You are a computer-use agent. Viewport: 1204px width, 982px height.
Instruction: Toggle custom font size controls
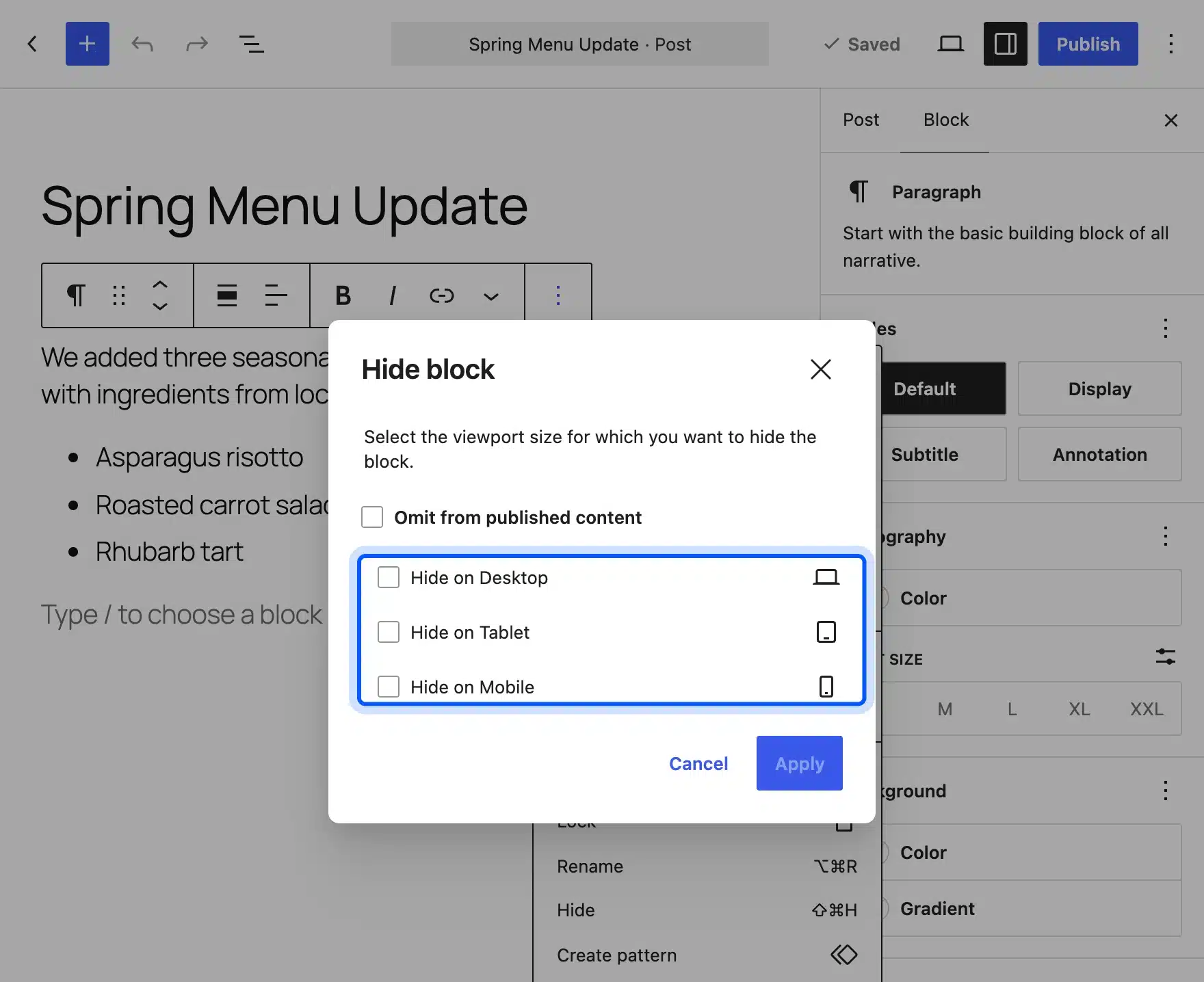coord(1166,656)
